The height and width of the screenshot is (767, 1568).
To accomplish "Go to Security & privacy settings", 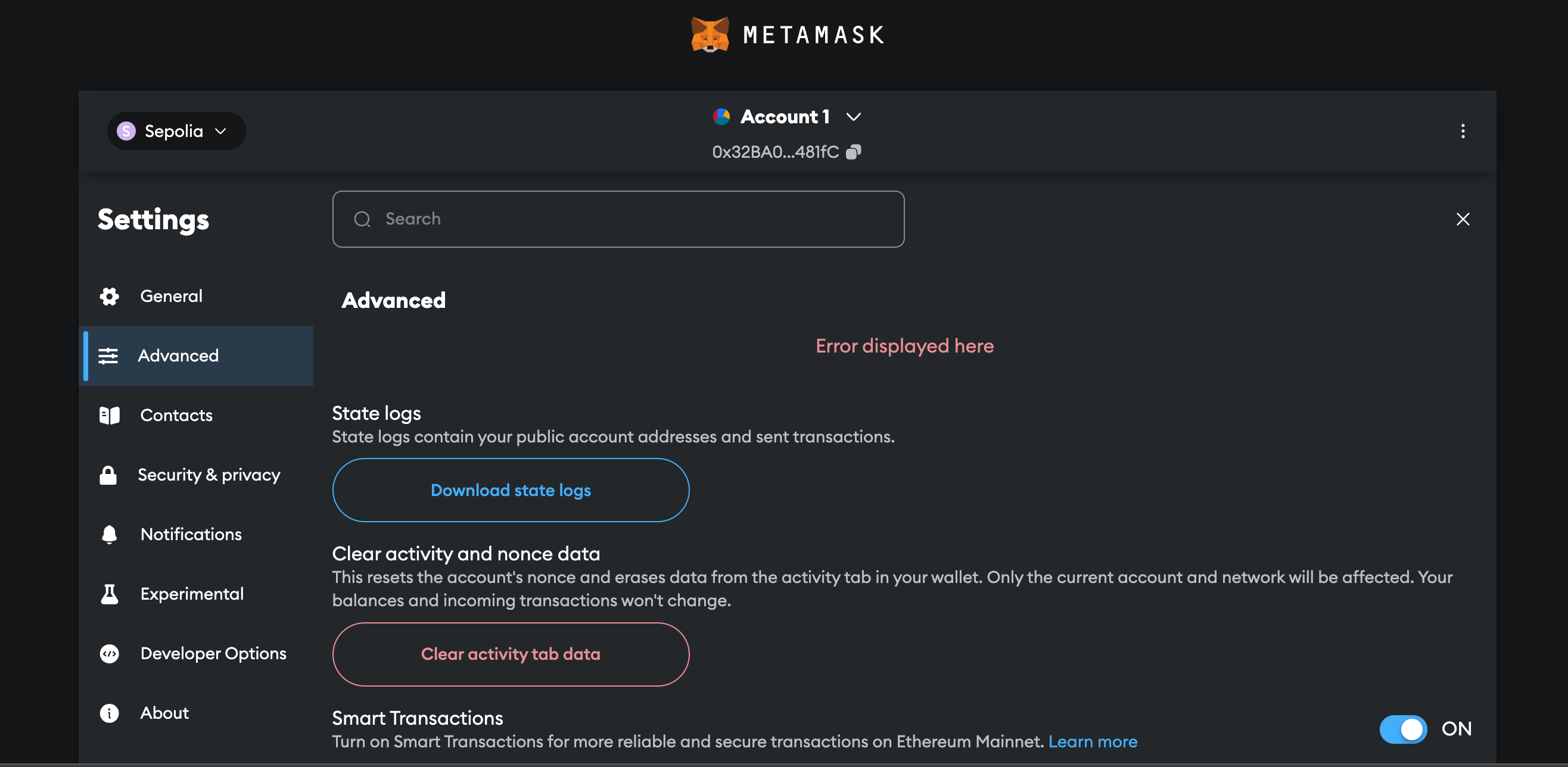I will (x=196, y=475).
